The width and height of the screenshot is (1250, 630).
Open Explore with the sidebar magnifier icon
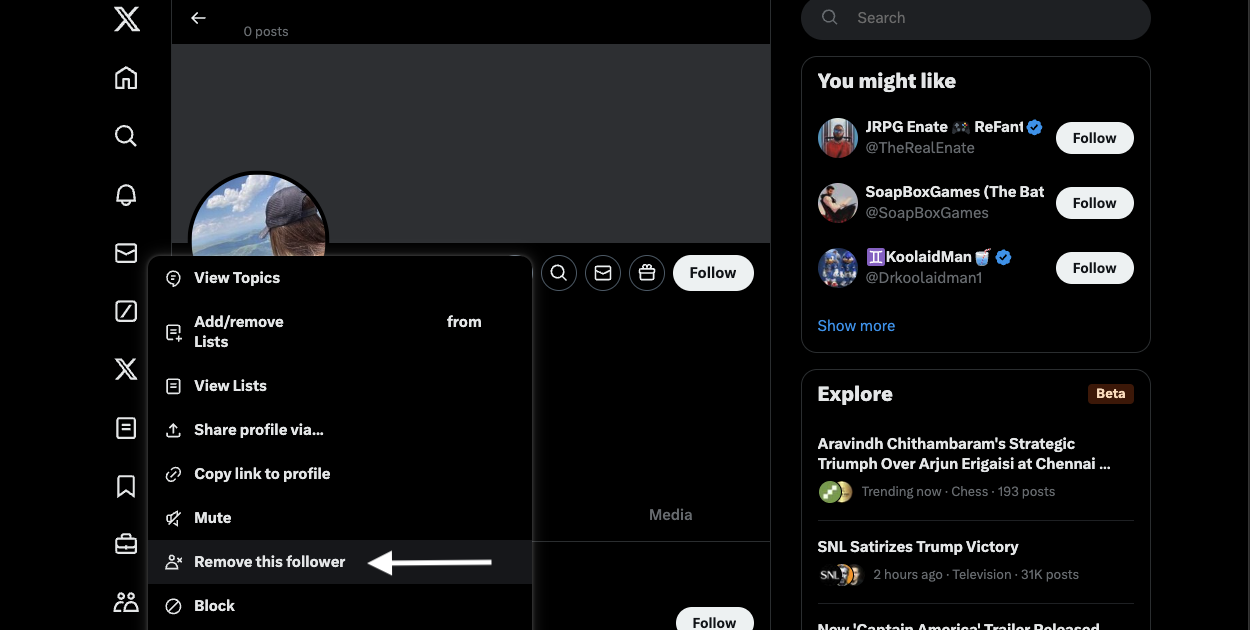[x=126, y=136]
